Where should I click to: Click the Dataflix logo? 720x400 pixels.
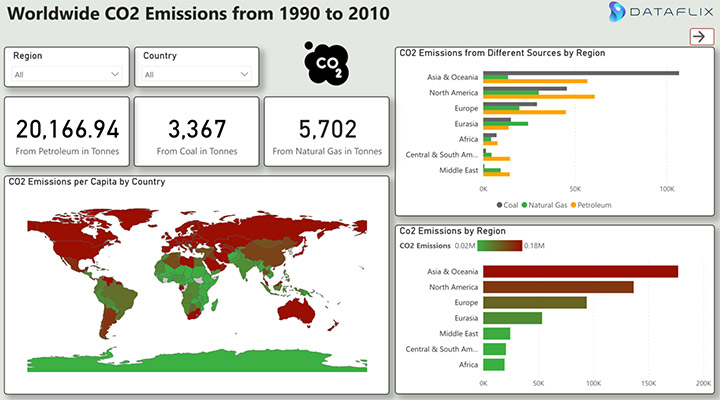(x=646, y=13)
